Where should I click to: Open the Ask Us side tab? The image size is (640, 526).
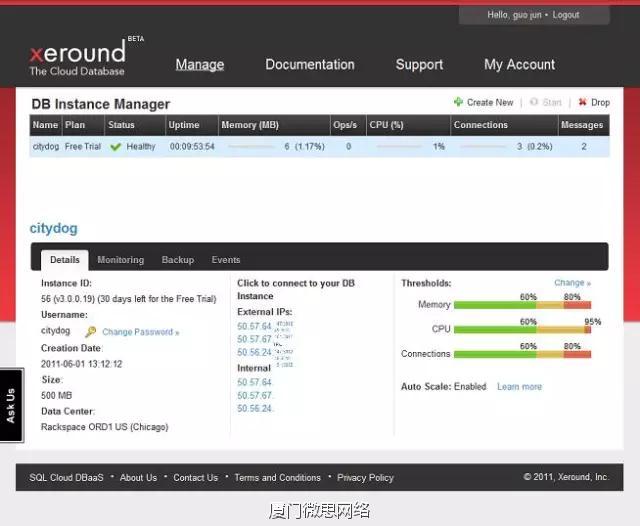tap(11, 405)
